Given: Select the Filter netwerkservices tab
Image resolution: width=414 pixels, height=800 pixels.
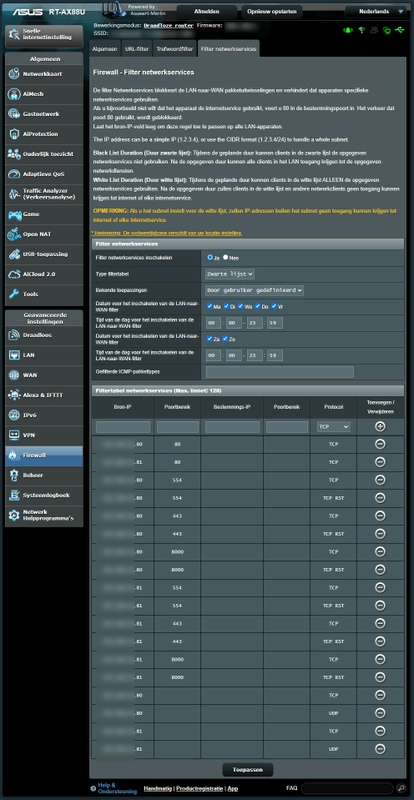Looking at the screenshot, I should tap(229, 49).
